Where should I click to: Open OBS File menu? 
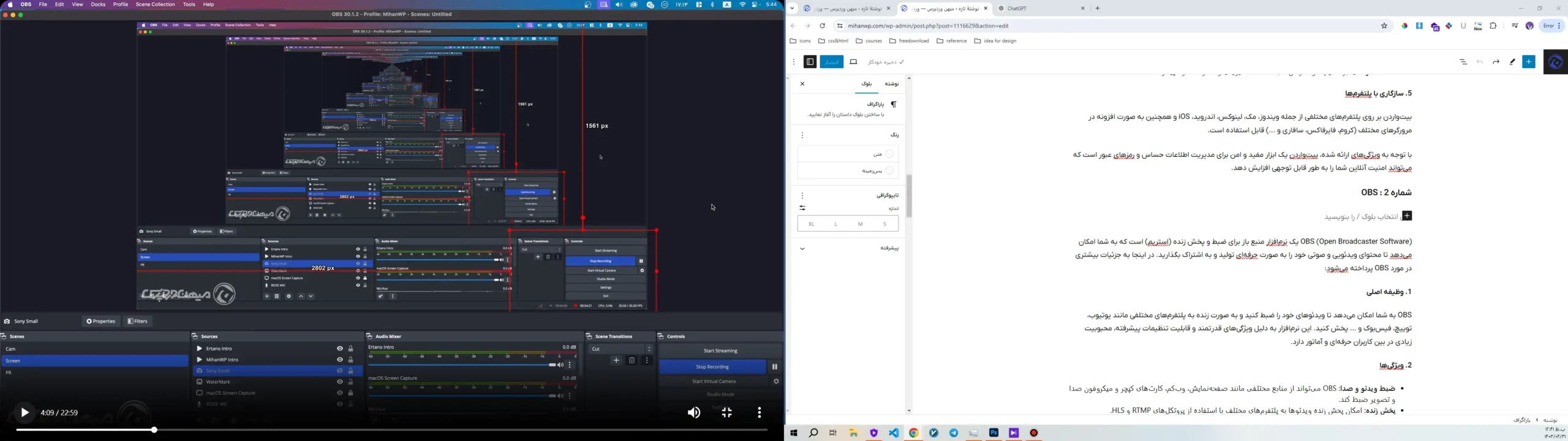click(x=43, y=4)
